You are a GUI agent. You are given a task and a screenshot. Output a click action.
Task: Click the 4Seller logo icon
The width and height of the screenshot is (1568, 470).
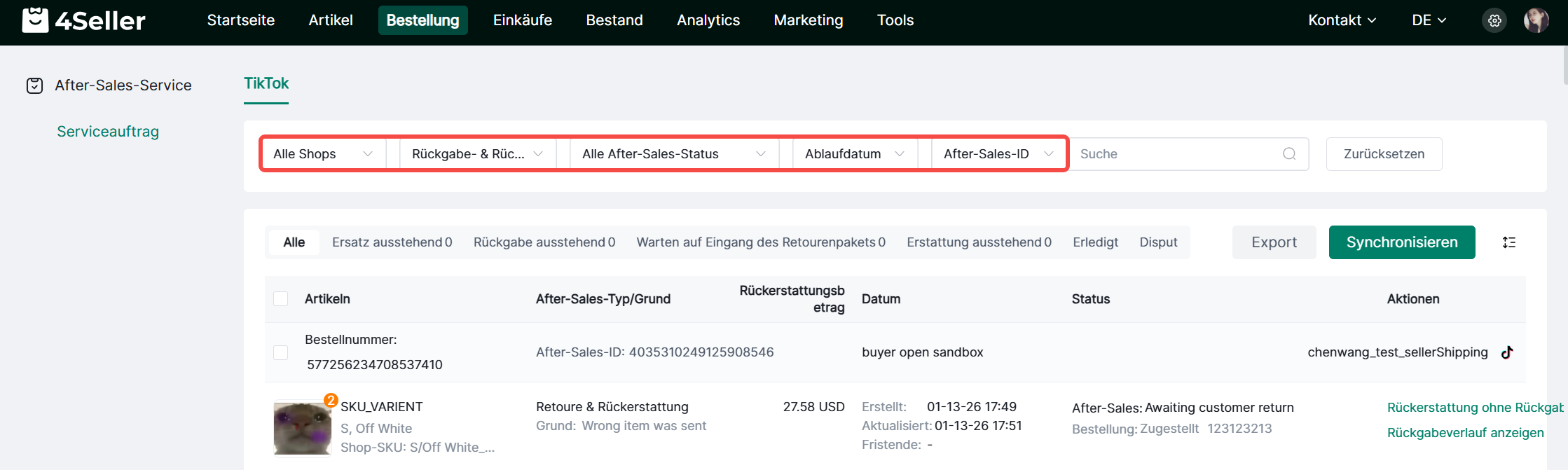pyautogui.click(x=35, y=20)
